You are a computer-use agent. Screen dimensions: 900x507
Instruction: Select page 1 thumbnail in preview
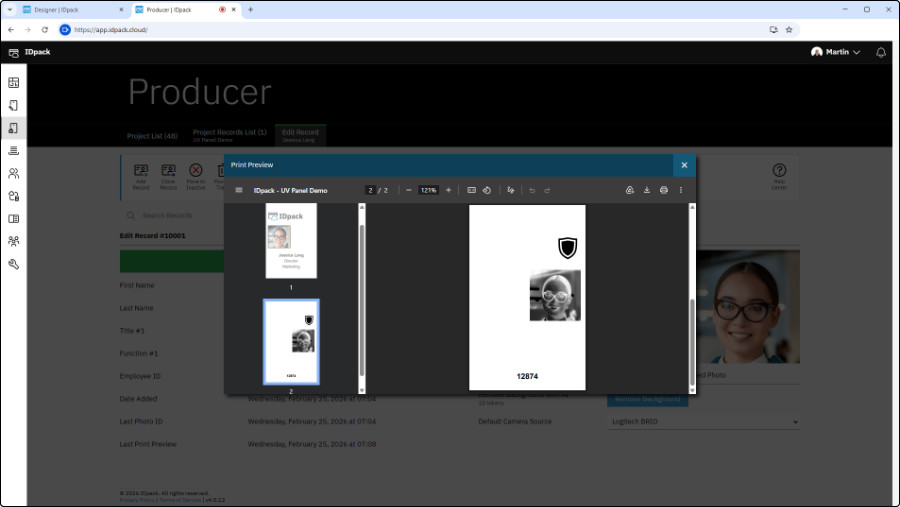[x=291, y=241]
